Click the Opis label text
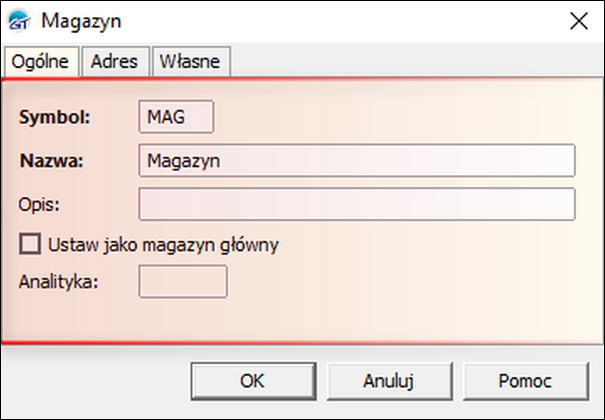Viewport: 605px width, 420px height. (x=39, y=204)
